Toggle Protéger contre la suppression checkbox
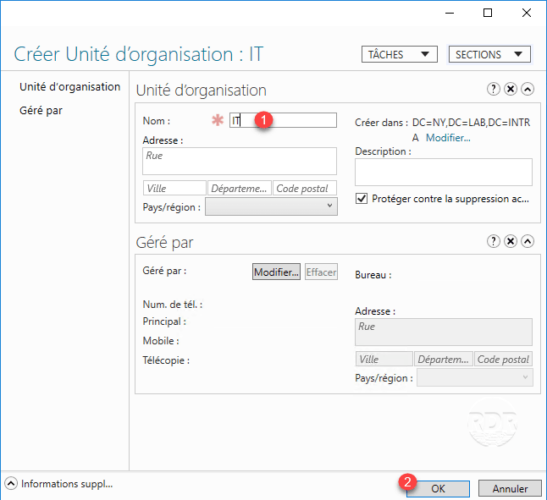547x500 pixels. [x=361, y=199]
